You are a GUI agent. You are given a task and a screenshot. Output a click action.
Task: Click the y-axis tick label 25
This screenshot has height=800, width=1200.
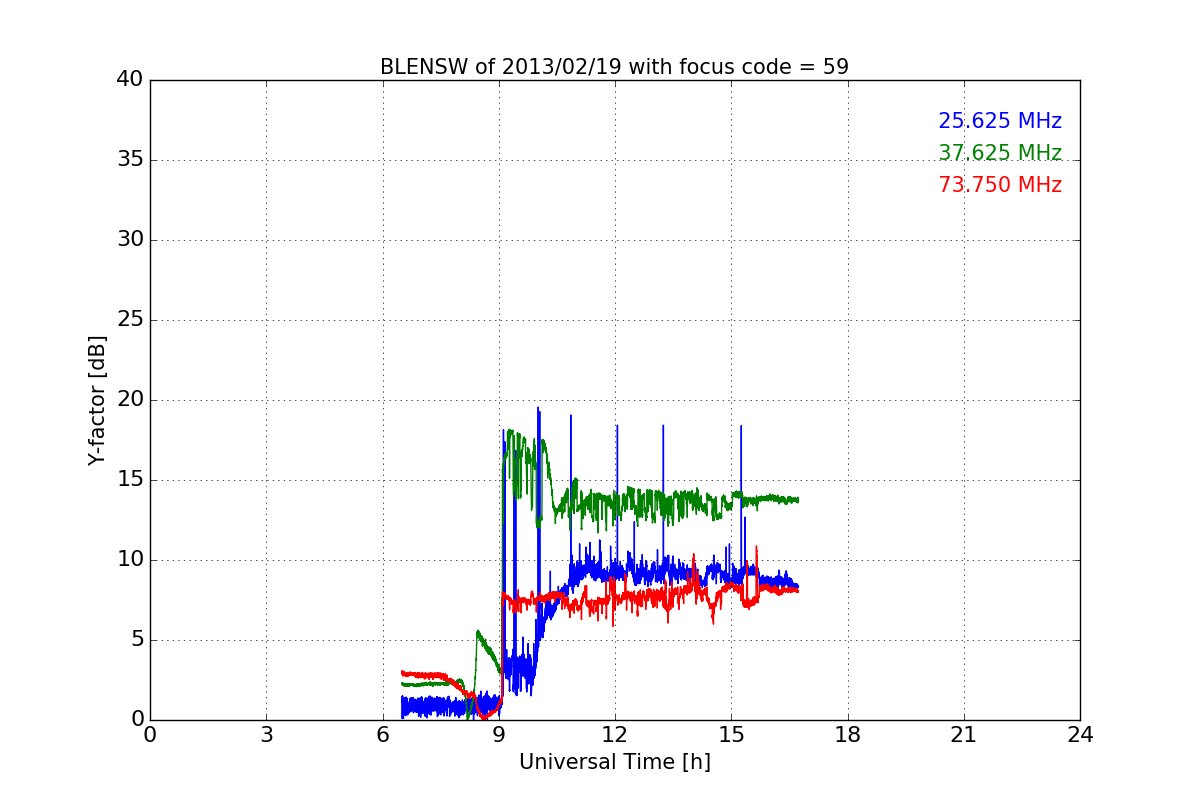click(130, 319)
